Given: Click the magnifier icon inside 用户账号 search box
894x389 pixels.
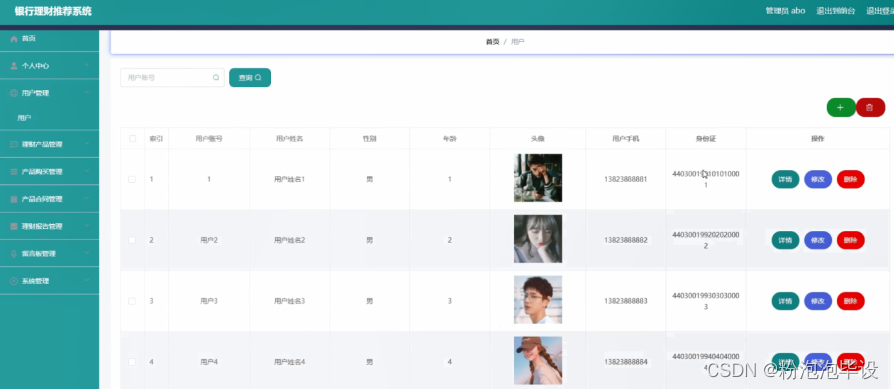Looking at the screenshot, I should [x=216, y=78].
